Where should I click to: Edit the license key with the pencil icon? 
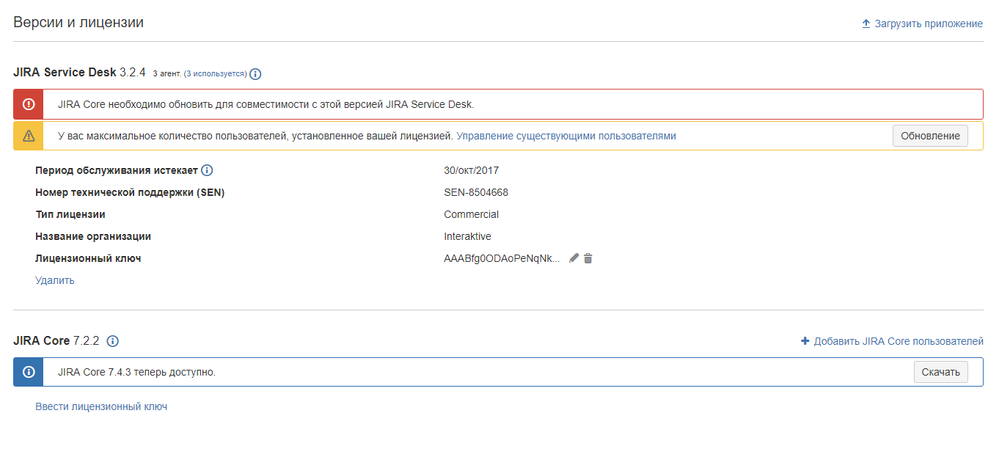click(574, 258)
